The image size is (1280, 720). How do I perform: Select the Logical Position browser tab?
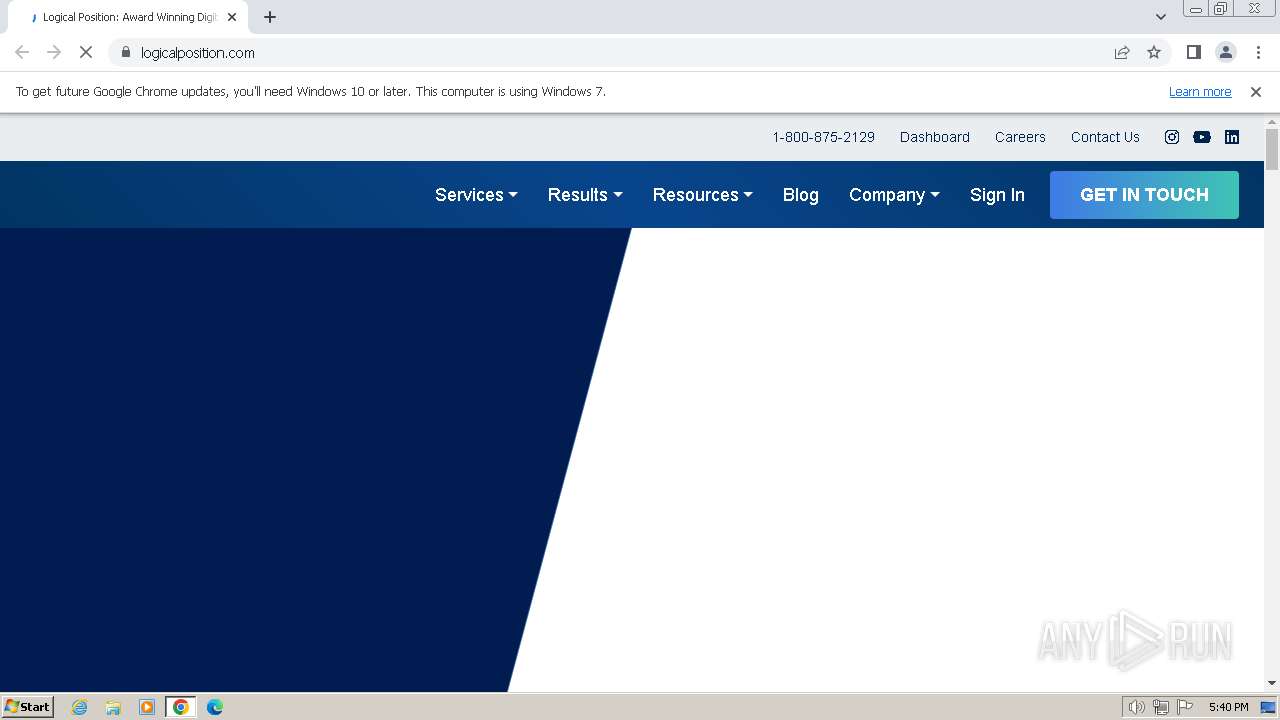tap(129, 17)
